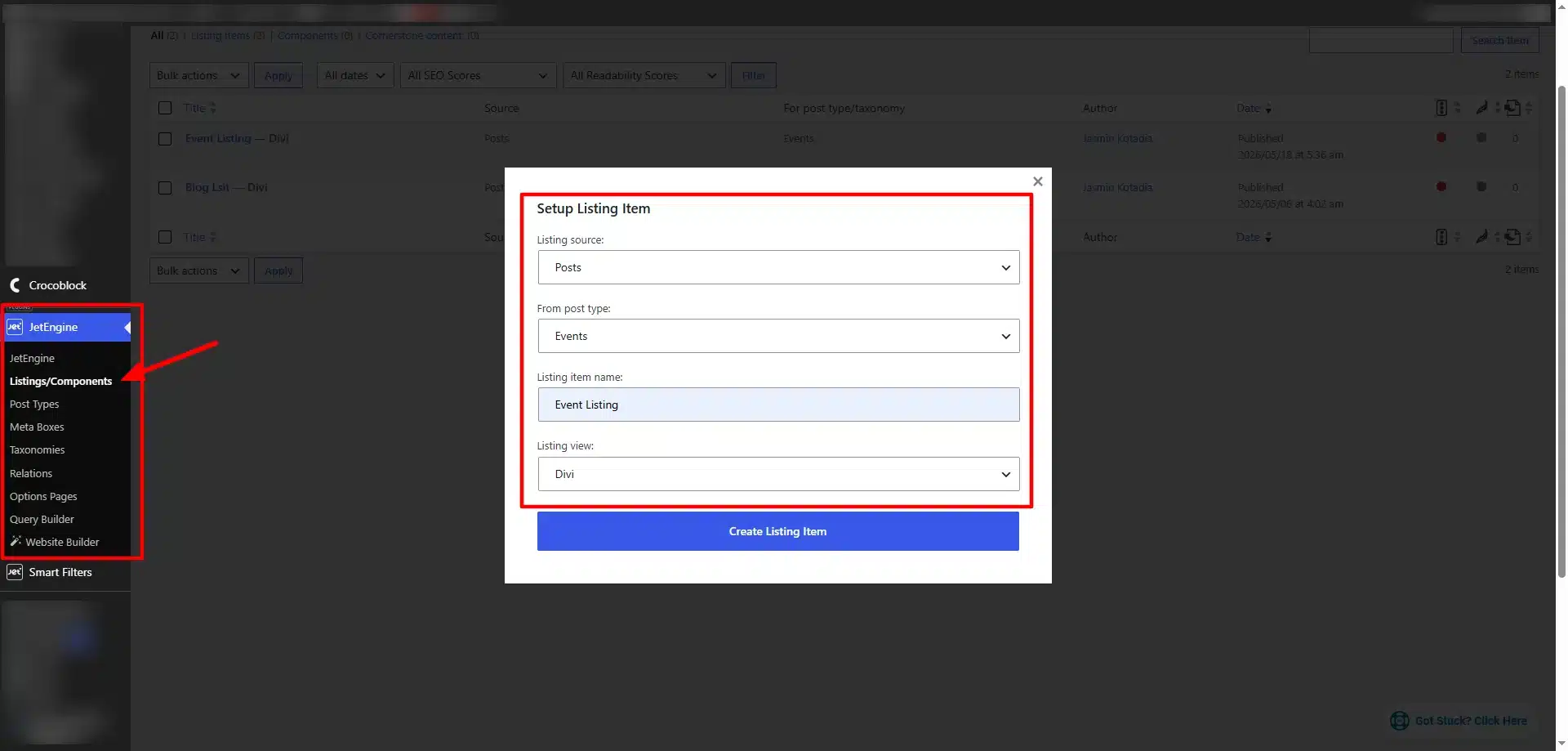Click the Got Stuck lifebuoy help icon
This screenshot has height=751, width=1568.
pyautogui.click(x=1400, y=721)
